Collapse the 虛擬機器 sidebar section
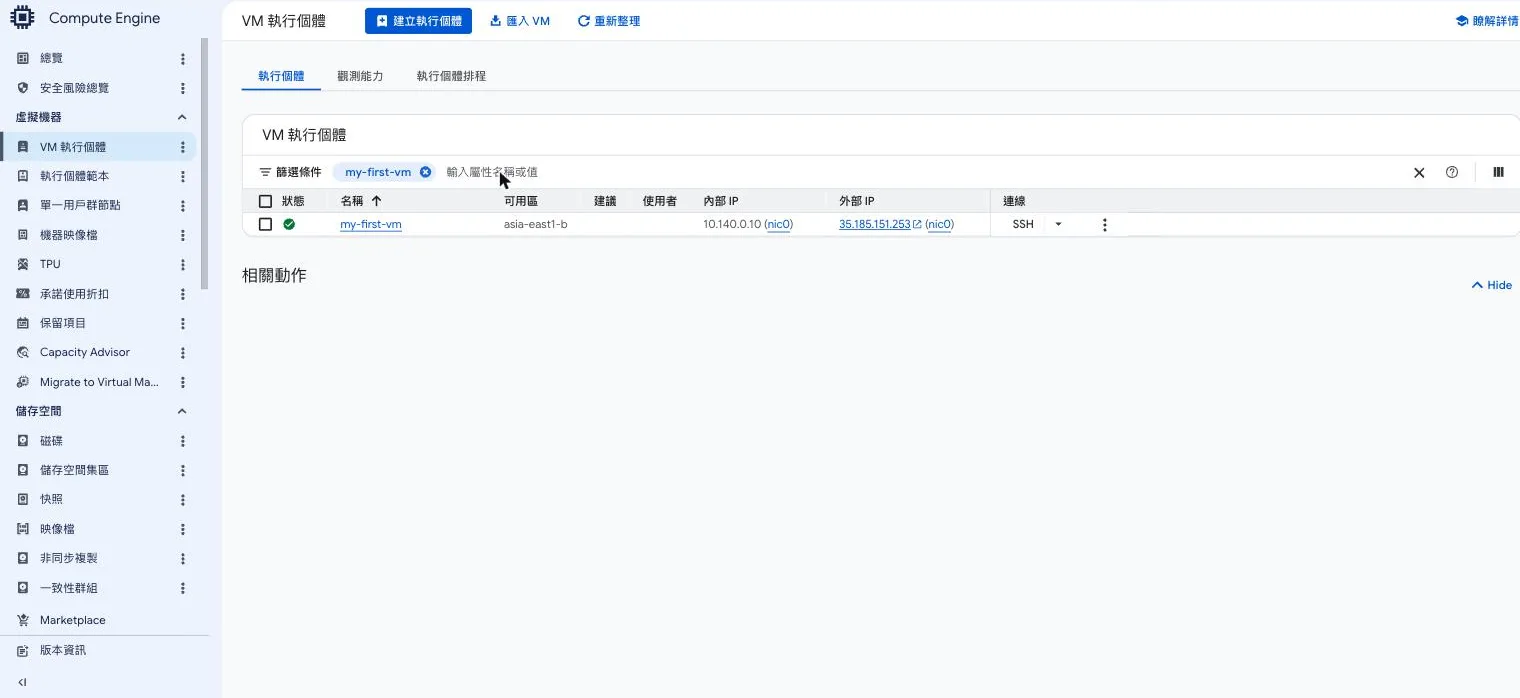Screen dimensions: 1520x698 [182, 117]
